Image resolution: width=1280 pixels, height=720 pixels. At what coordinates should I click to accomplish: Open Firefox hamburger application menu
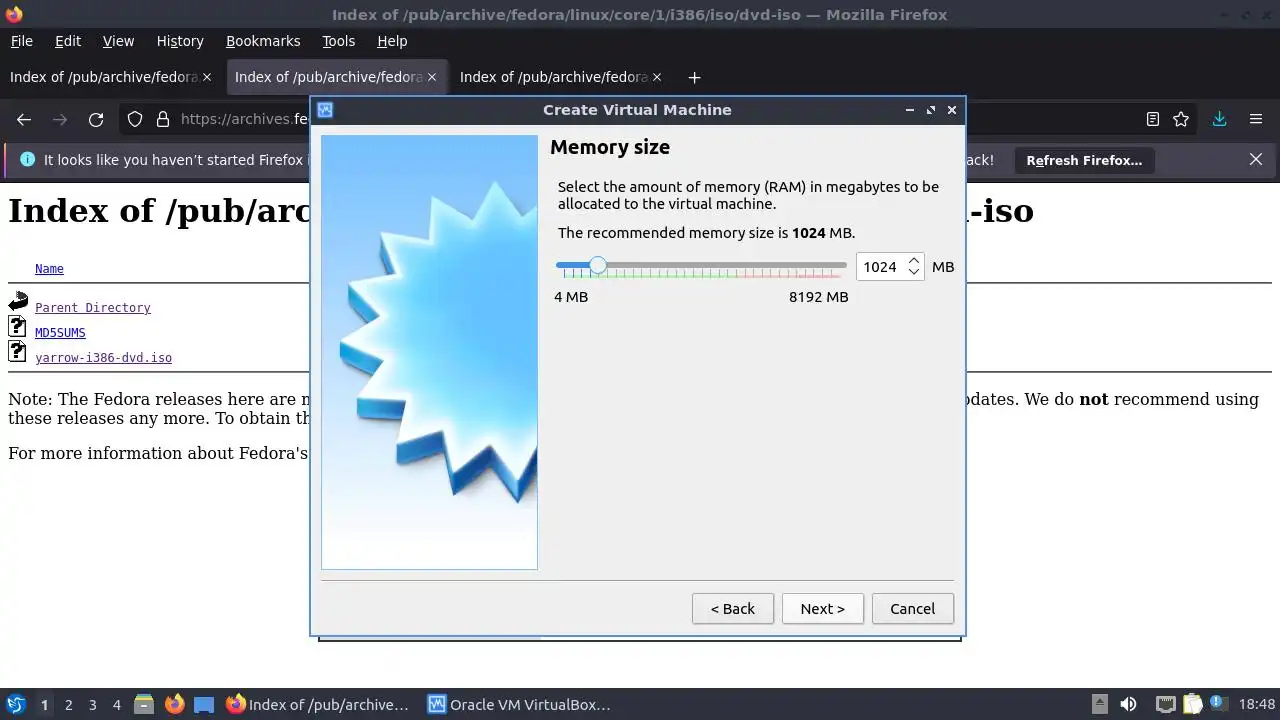click(x=1256, y=119)
